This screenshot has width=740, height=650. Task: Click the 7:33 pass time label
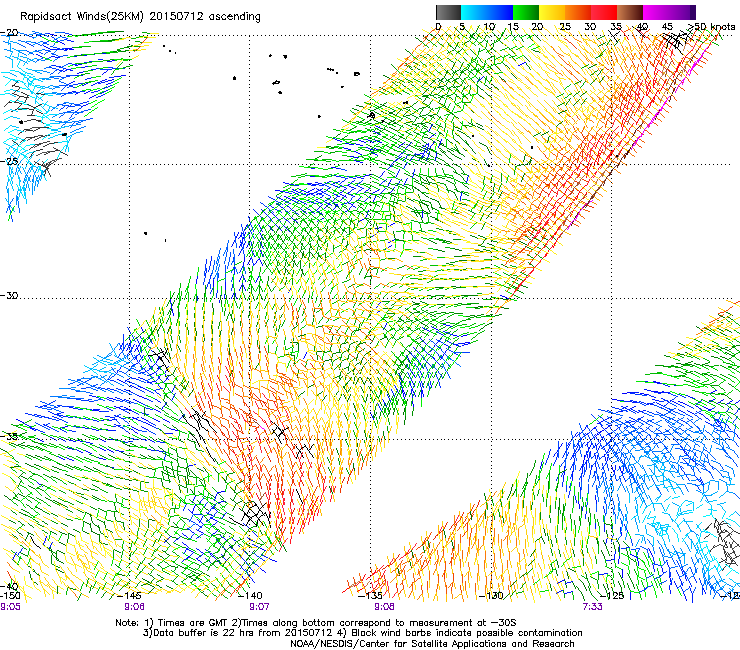tap(592, 607)
